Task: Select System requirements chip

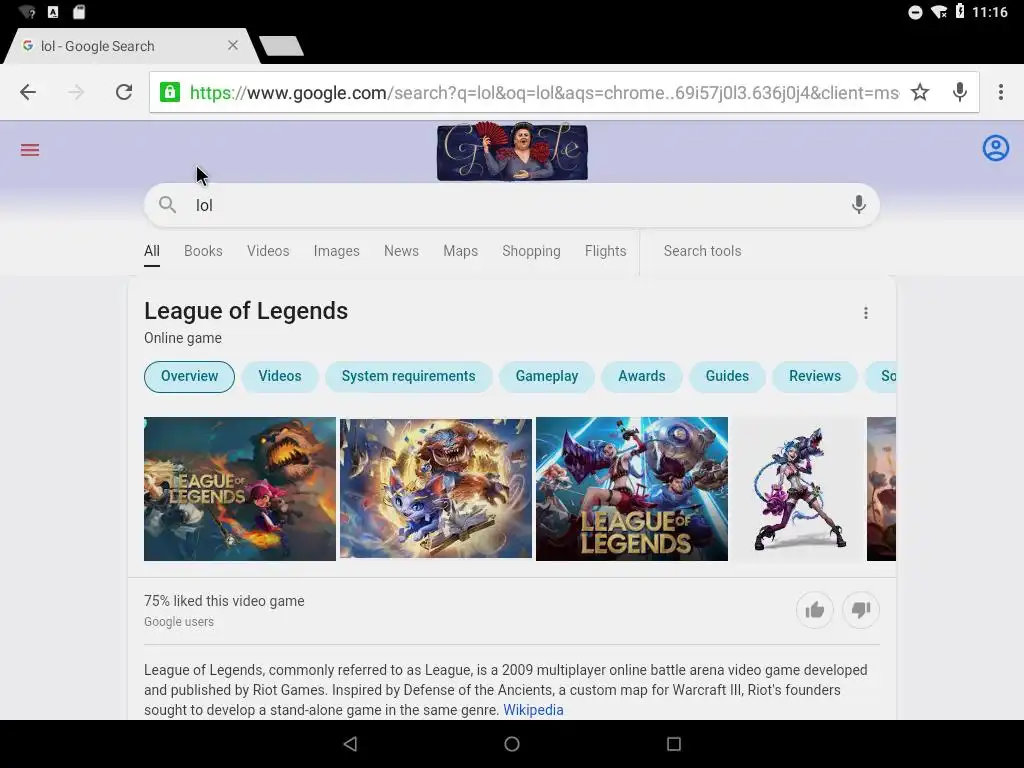Action: click(x=408, y=377)
